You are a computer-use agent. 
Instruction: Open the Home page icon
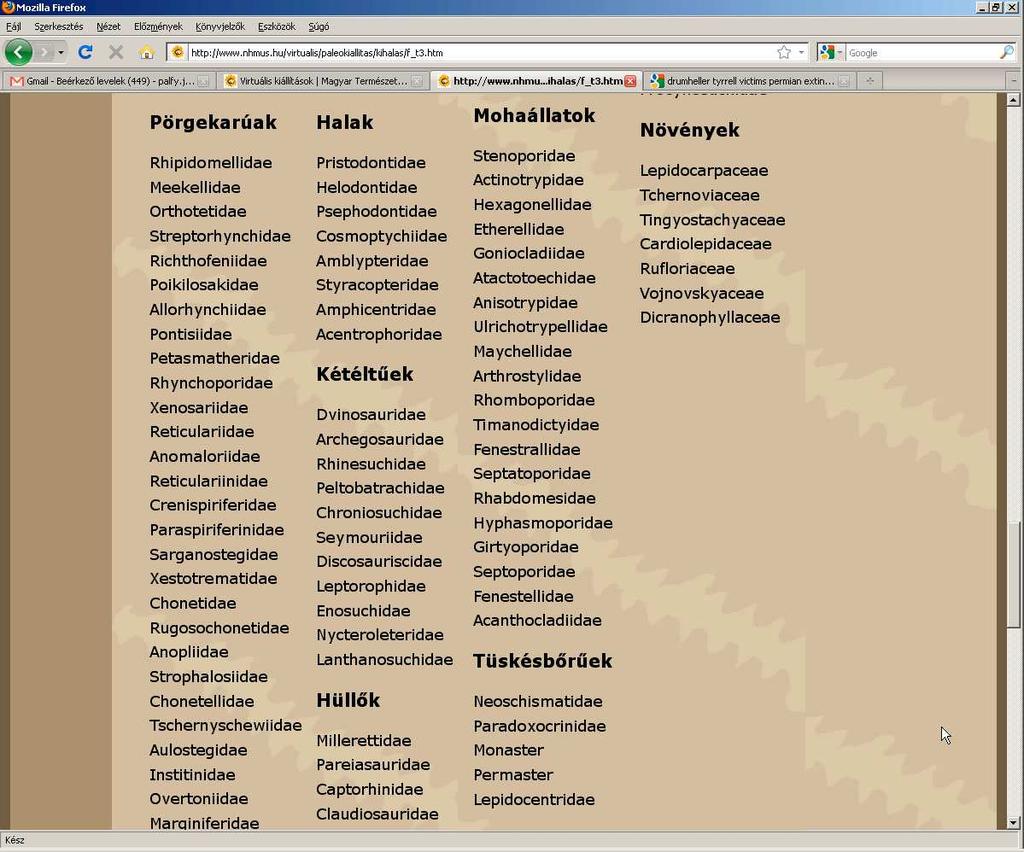tap(147, 52)
